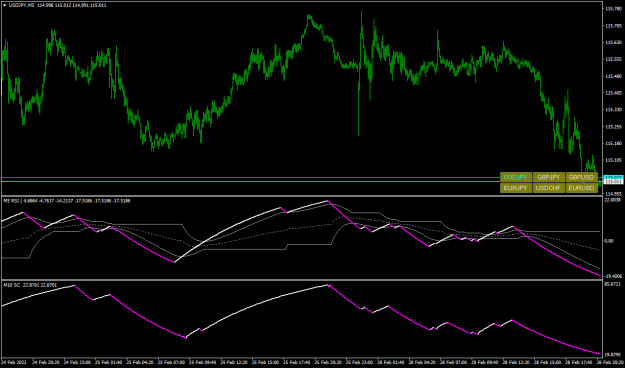Click the 28 Feb 07:00 time axis label
Screen dimensions: 625x368
(x=453, y=362)
